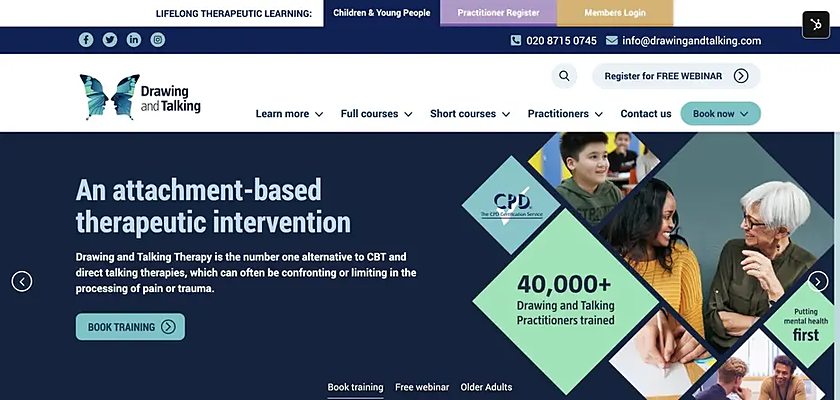The height and width of the screenshot is (400, 840).
Task: Click Register for FREE WEBINAR button
Action: pyautogui.click(x=676, y=76)
